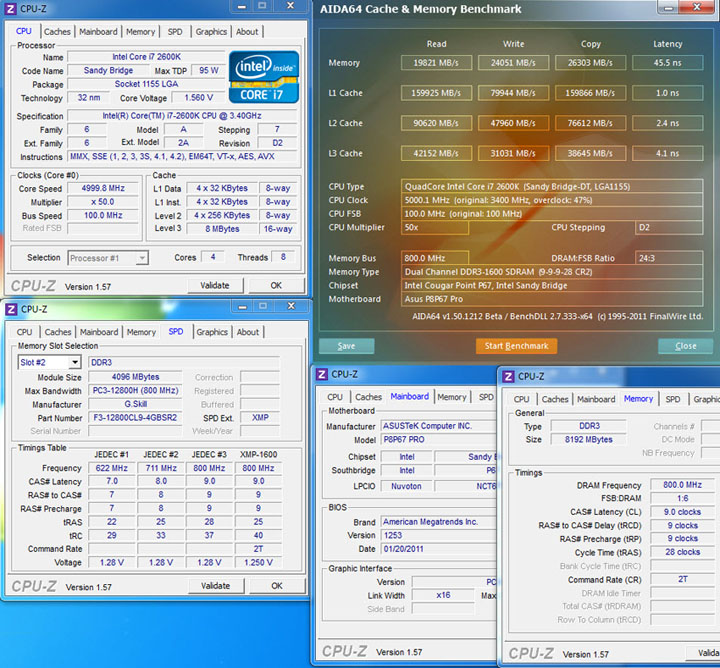Switch to the Caches tab in the Mainboard CPU-Z window
The width and height of the screenshot is (720, 668).
coord(368,397)
